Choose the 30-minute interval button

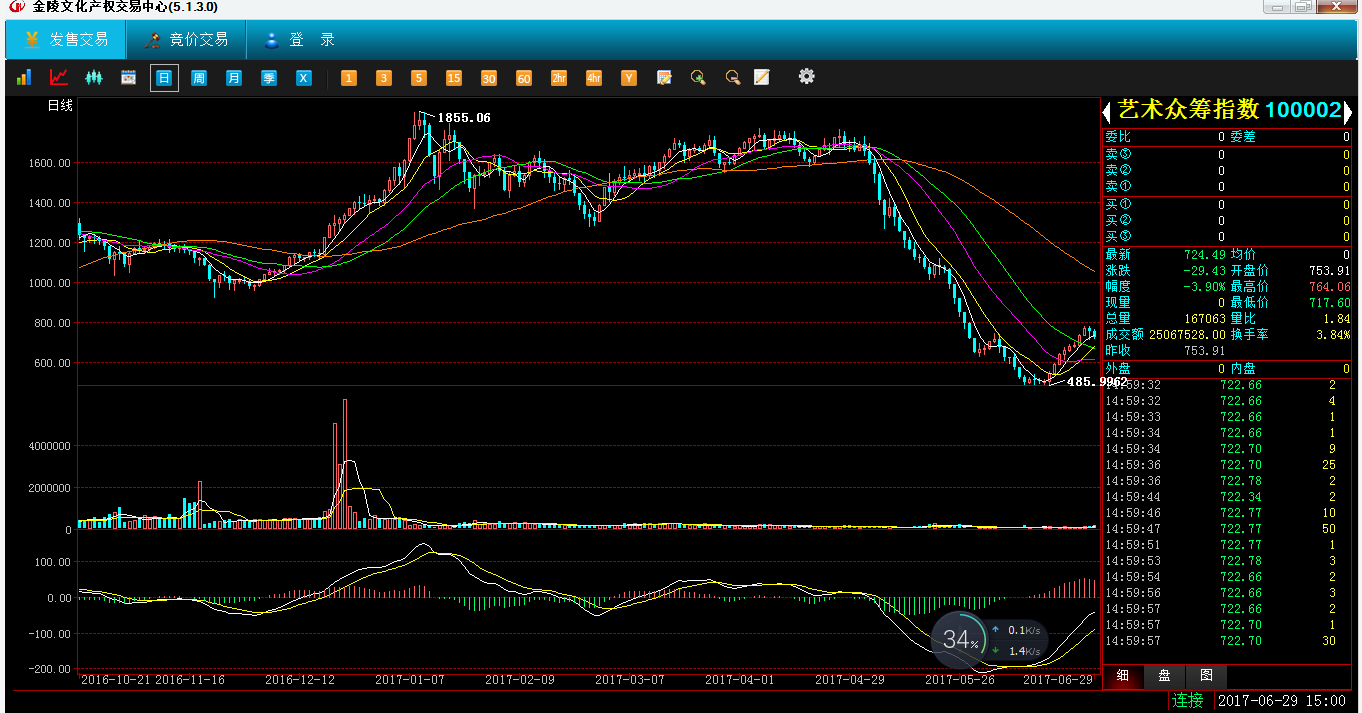pos(489,77)
